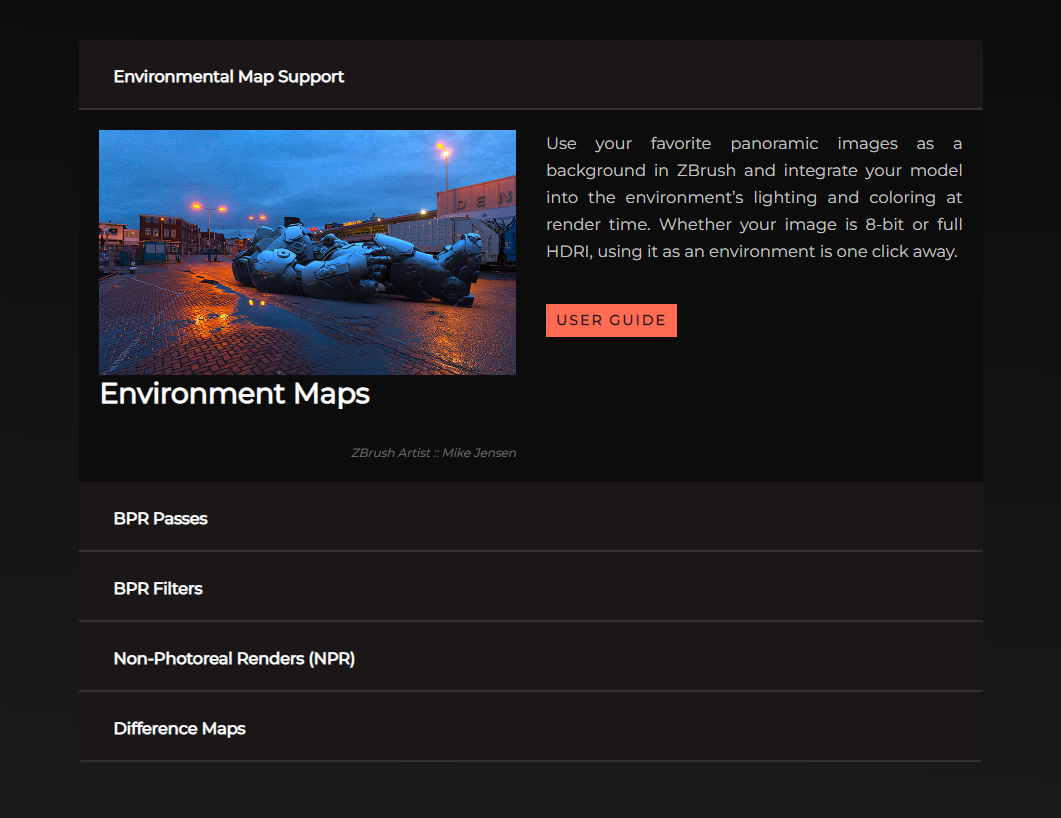Click the orange USER GUIDE button
Screen dimensions: 1061x818
611,321
